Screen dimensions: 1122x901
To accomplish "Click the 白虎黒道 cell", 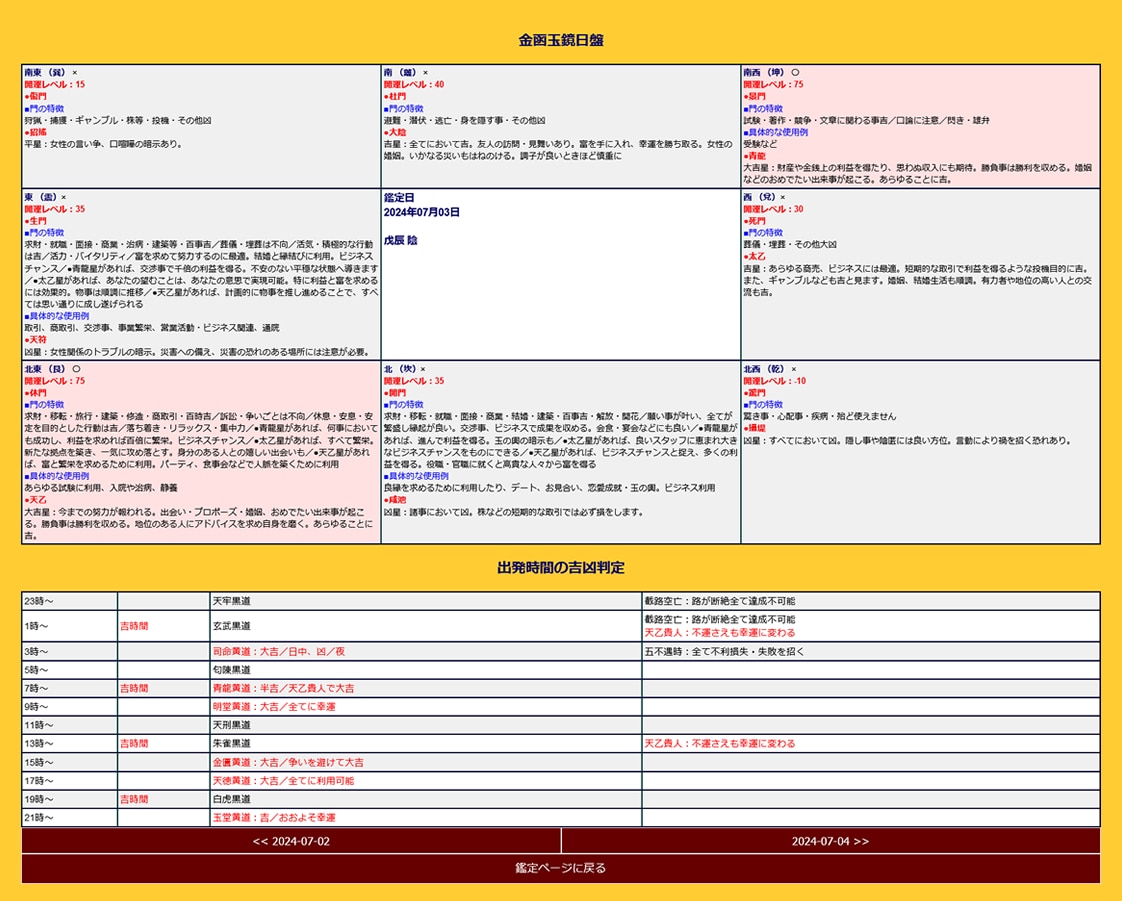I will pos(426,799).
